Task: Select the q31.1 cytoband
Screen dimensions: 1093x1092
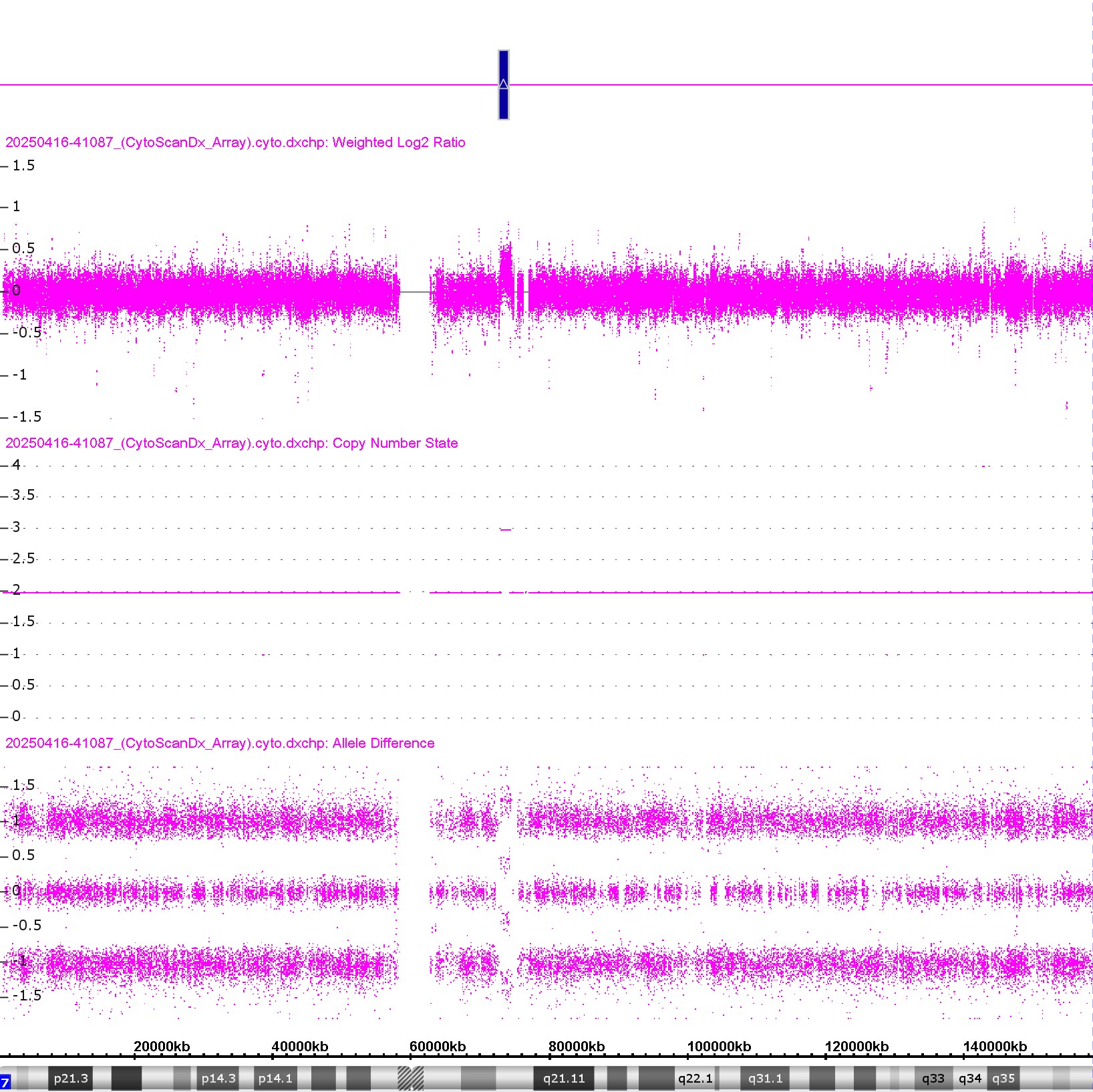Action: (x=765, y=1078)
